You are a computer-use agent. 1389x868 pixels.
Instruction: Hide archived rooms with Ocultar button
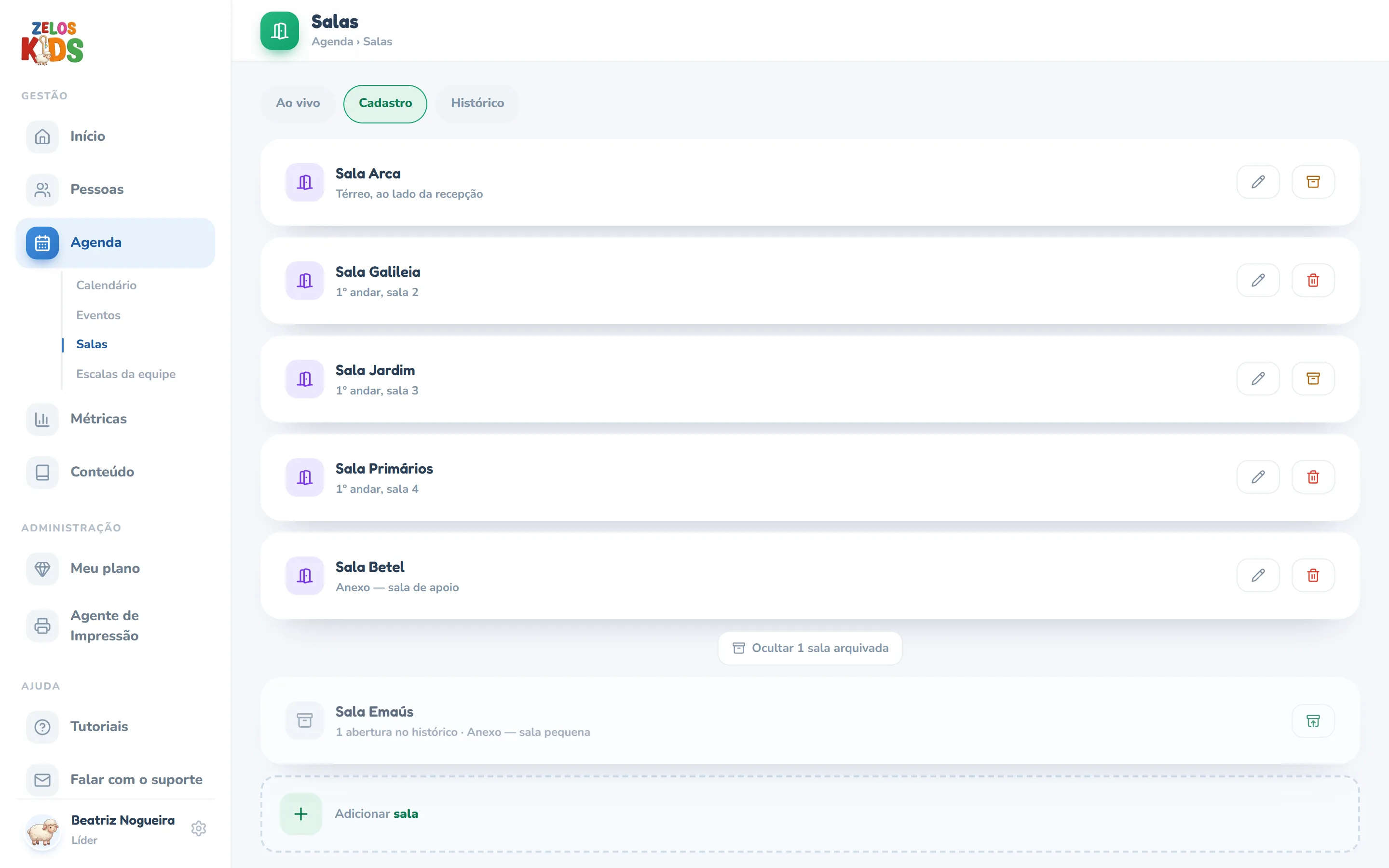click(810, 648)
